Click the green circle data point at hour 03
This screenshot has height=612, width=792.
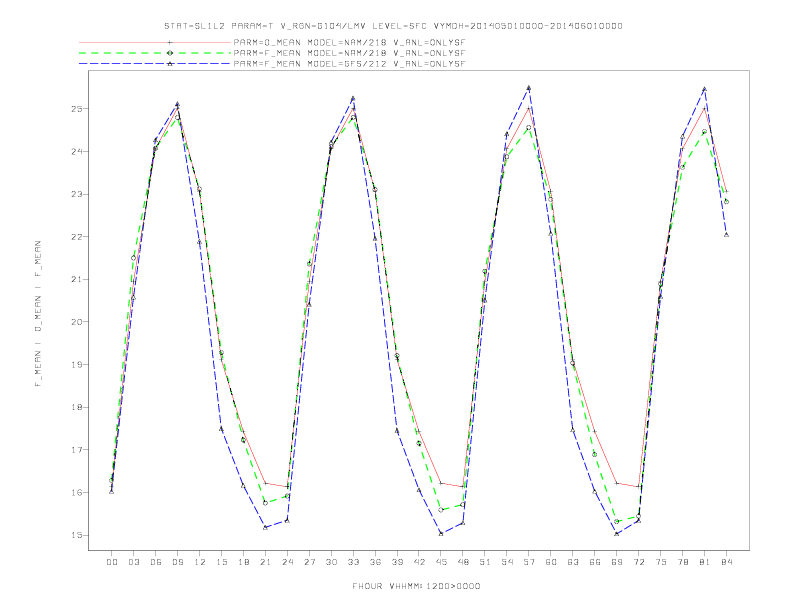click(133, 258)
